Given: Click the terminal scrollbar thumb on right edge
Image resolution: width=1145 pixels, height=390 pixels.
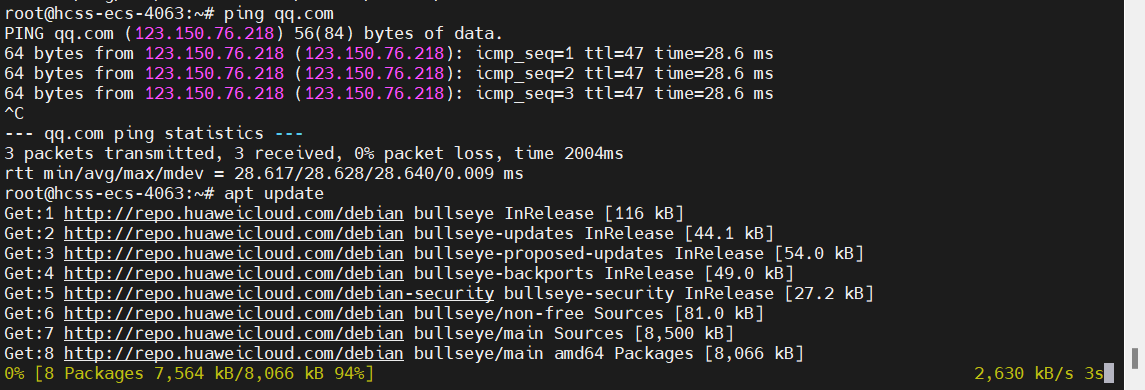Looking at the screenshot, I should click(x=1136, y=359).
